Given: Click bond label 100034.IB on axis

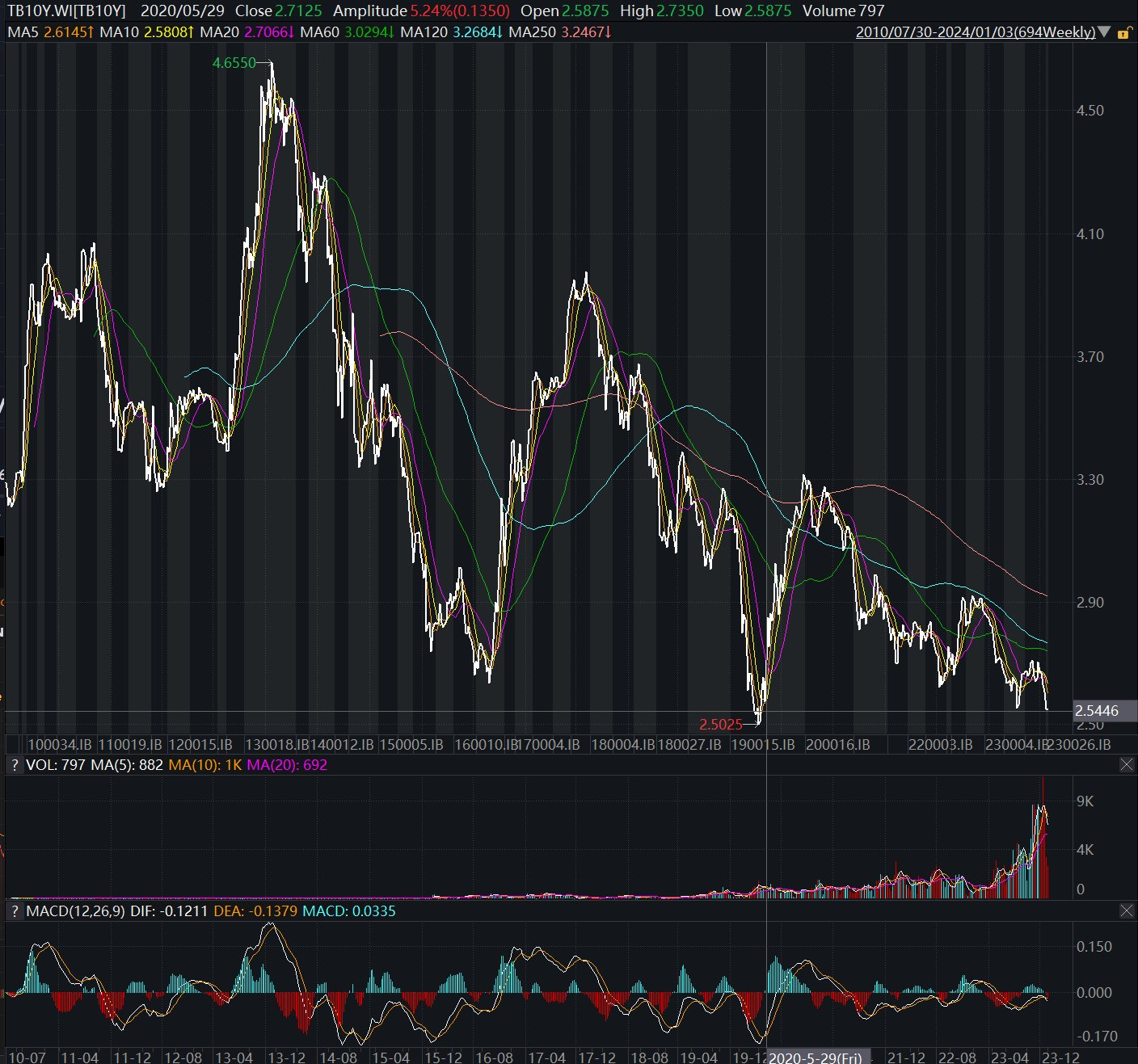Looking at the screenshot, I should tap(60, 744).
